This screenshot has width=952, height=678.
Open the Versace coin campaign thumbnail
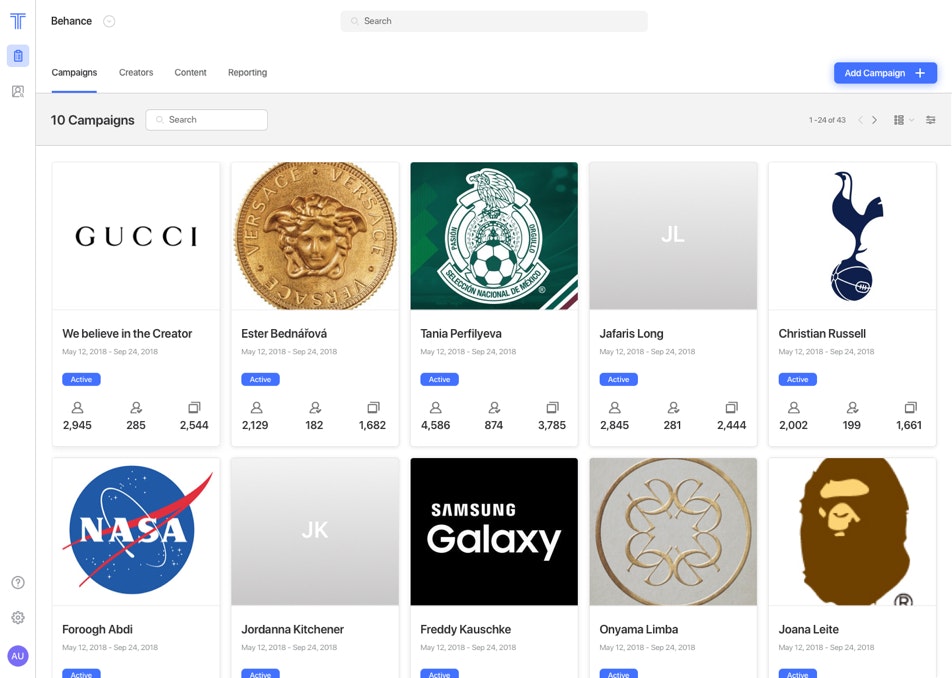click(x=315, y=236)
